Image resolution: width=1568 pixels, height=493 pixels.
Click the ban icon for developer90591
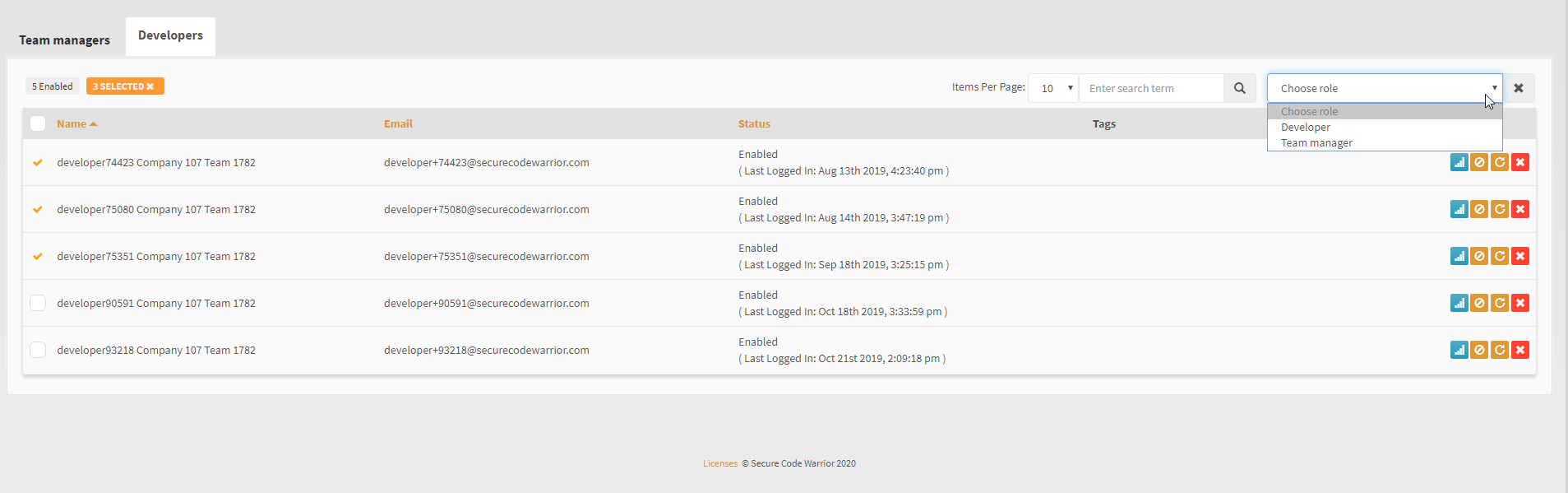pyautogui.click(x=1479, y=303)
